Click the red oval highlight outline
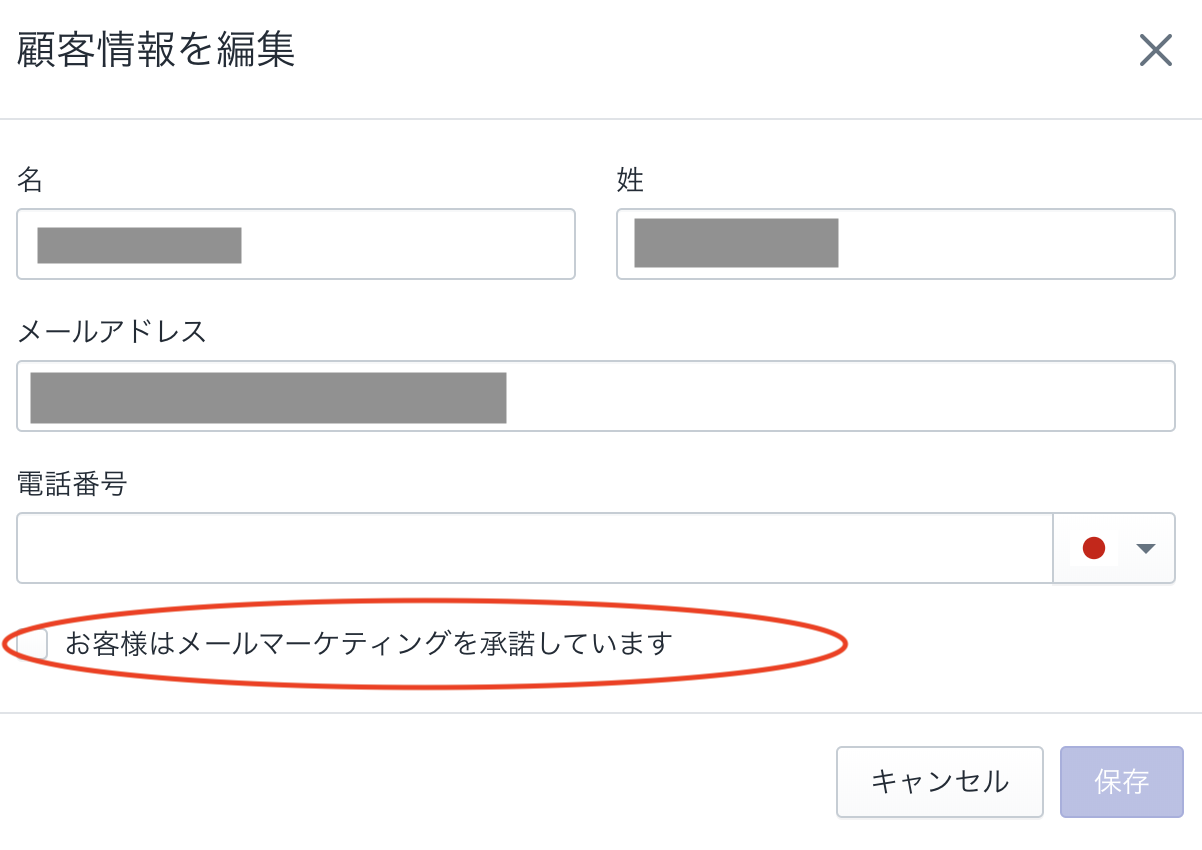The height and width of the screenshot is (850, 1202). (845, 645)
